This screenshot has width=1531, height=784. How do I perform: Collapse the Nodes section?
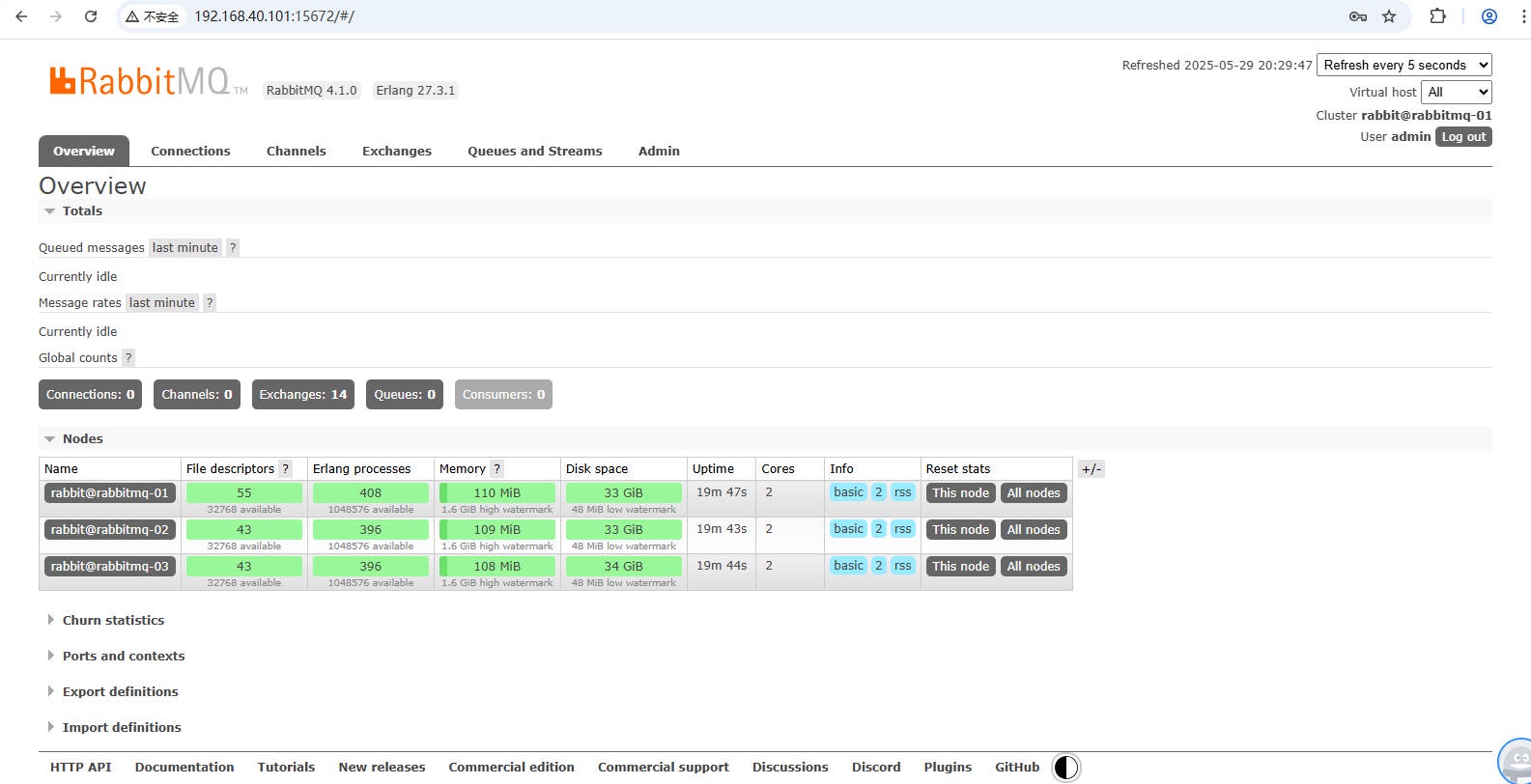82,439
